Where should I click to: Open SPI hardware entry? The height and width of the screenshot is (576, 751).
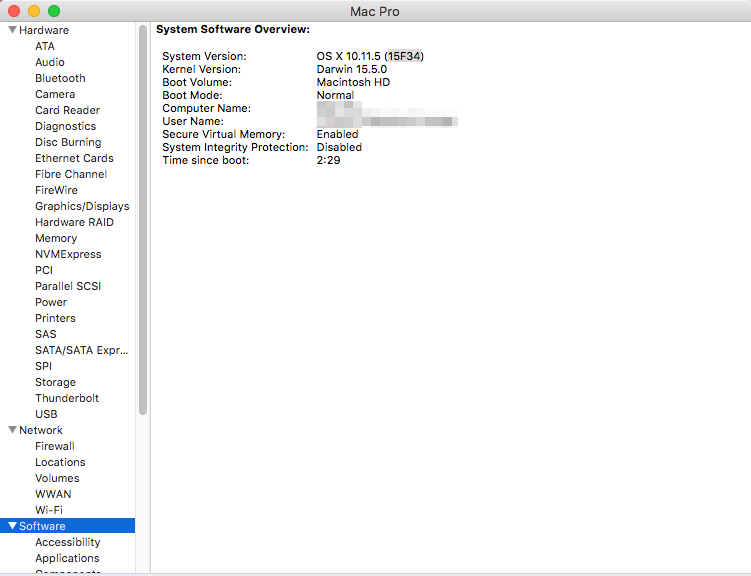click(x=44, y=366)
